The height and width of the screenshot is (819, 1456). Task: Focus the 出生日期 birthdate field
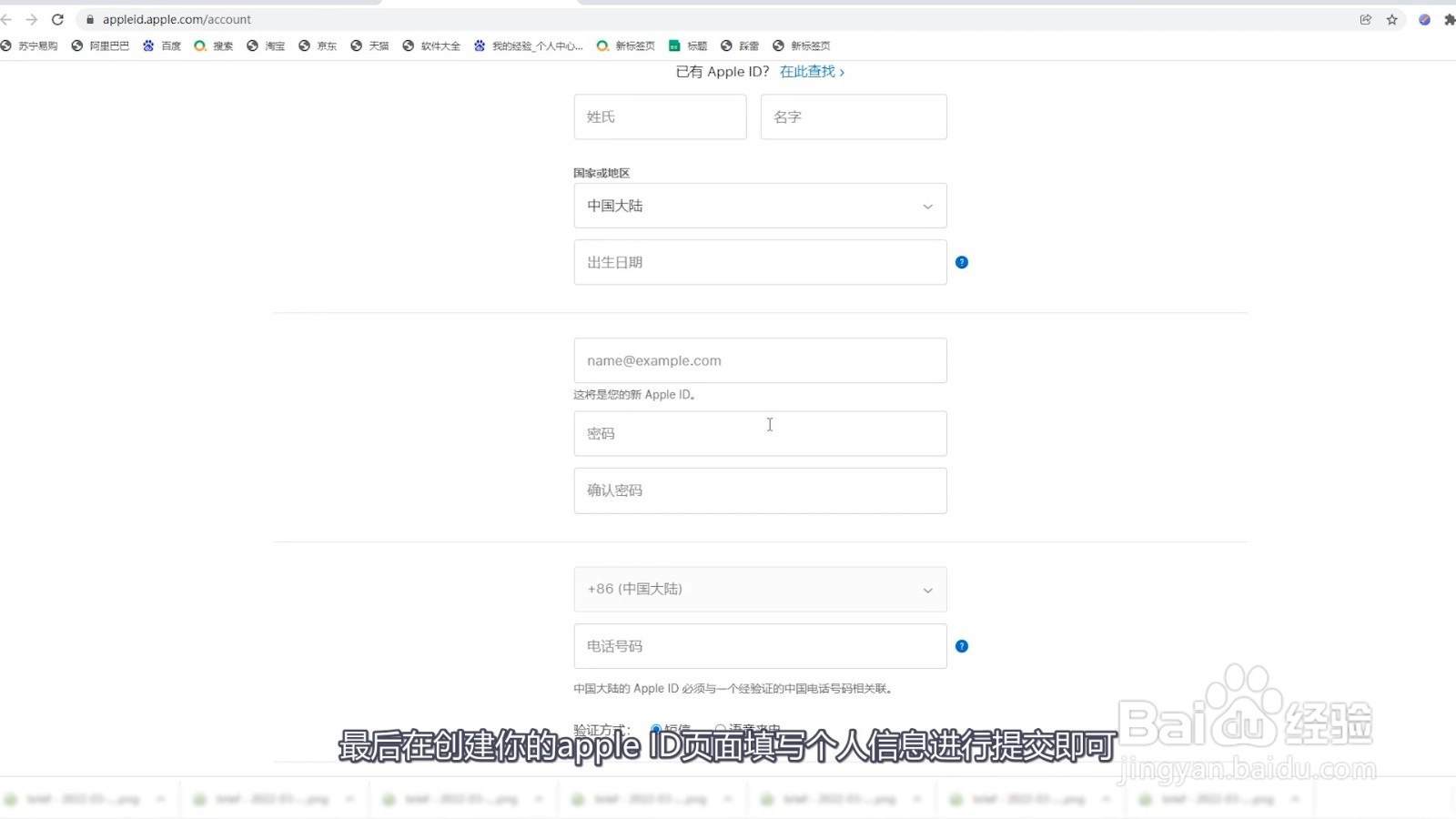760,262
